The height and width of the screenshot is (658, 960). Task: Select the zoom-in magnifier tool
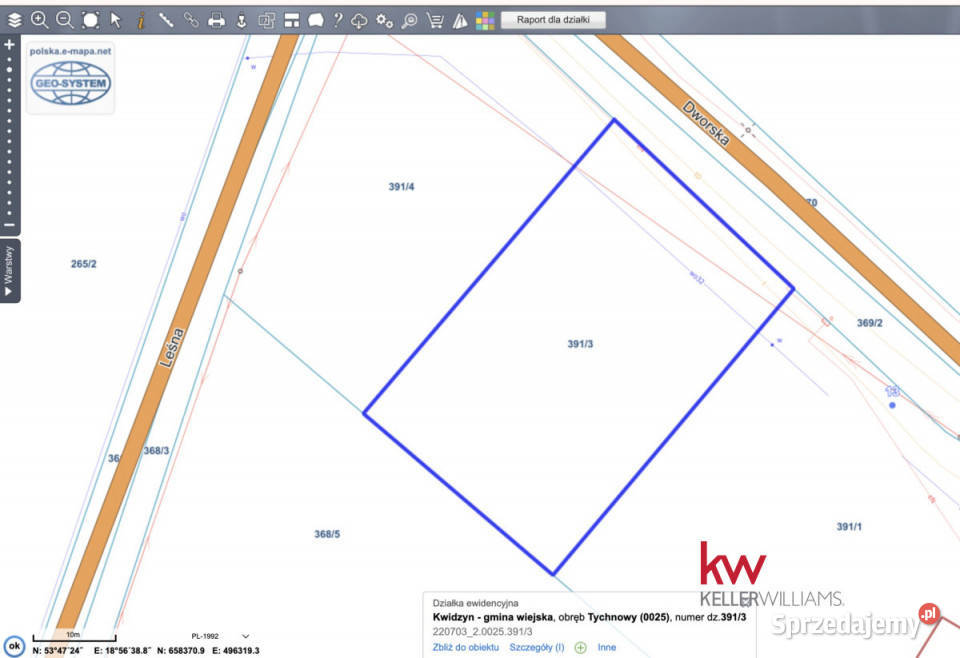pyautogui.click(x=40, y=17)
